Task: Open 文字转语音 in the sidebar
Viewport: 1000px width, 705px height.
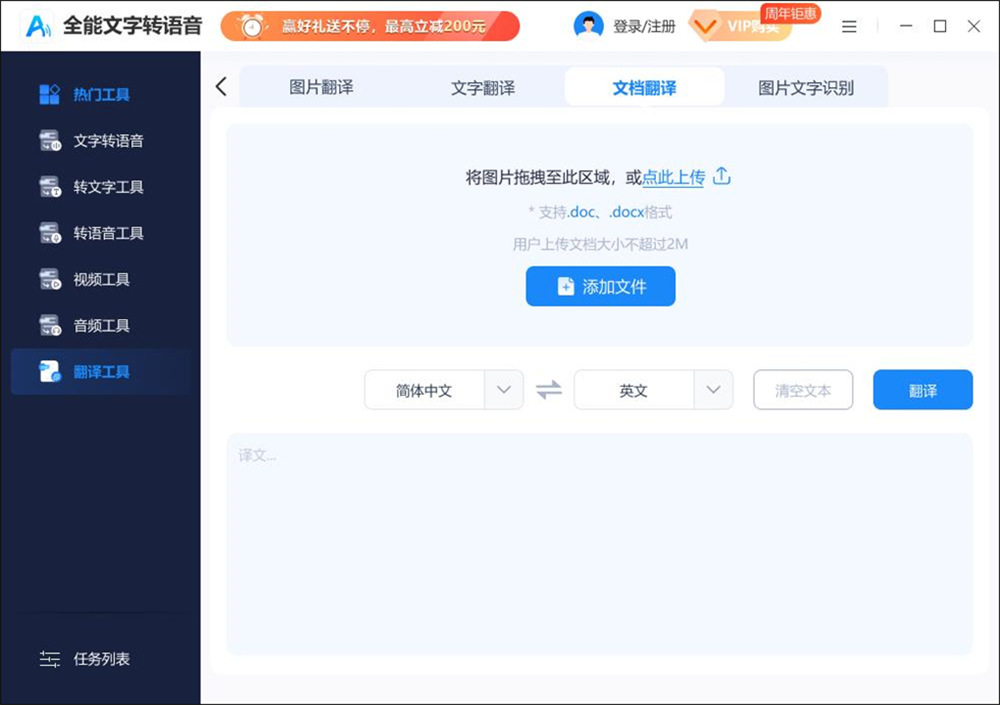Action: [101, 140]
